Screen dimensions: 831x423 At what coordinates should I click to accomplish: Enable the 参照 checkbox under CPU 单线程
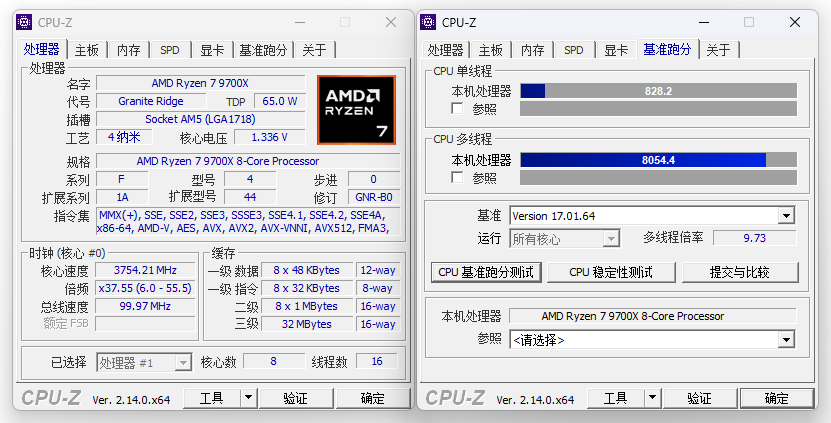pos(457,108)
